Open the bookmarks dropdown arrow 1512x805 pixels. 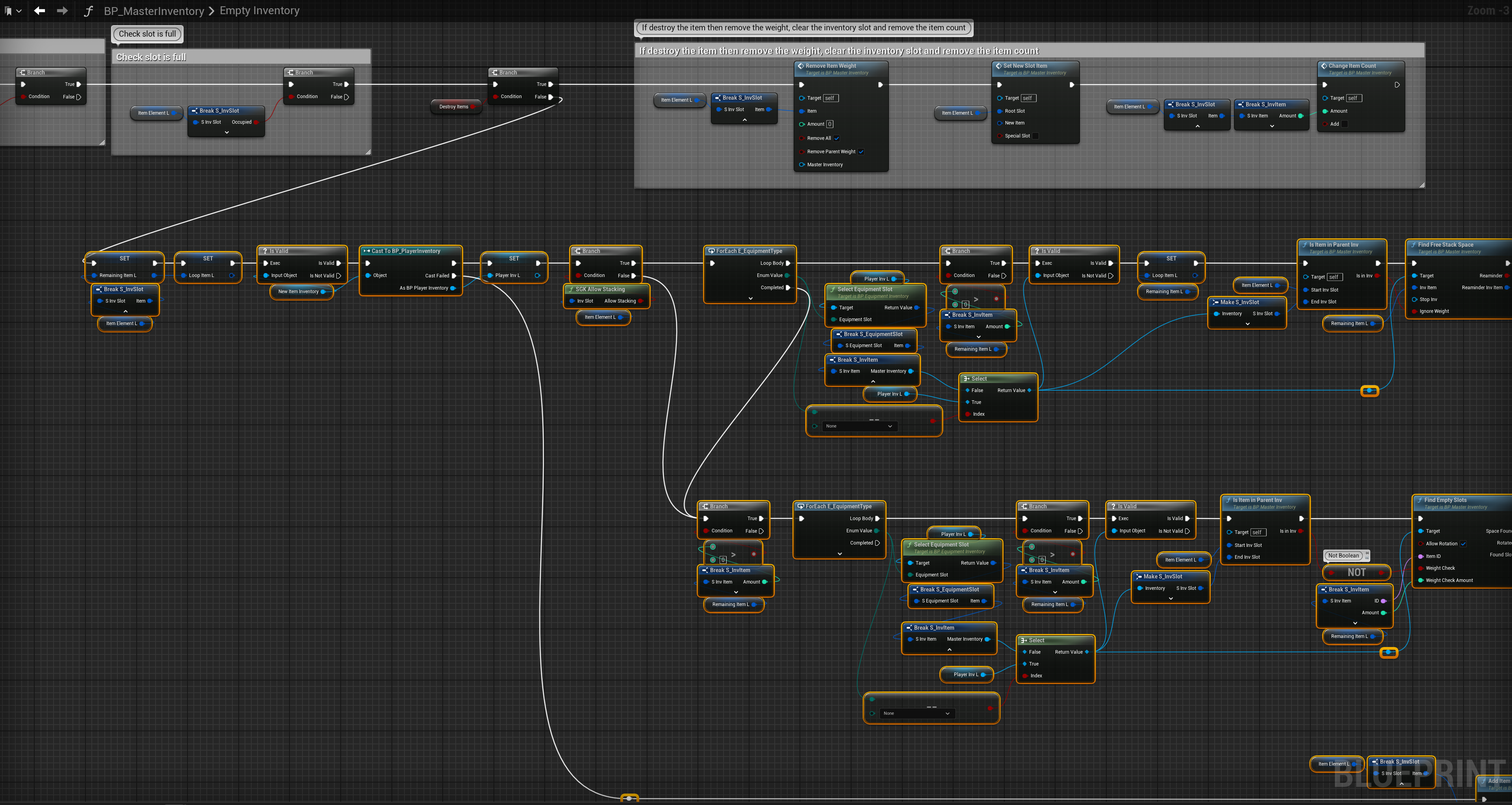(x=19, y=11)
